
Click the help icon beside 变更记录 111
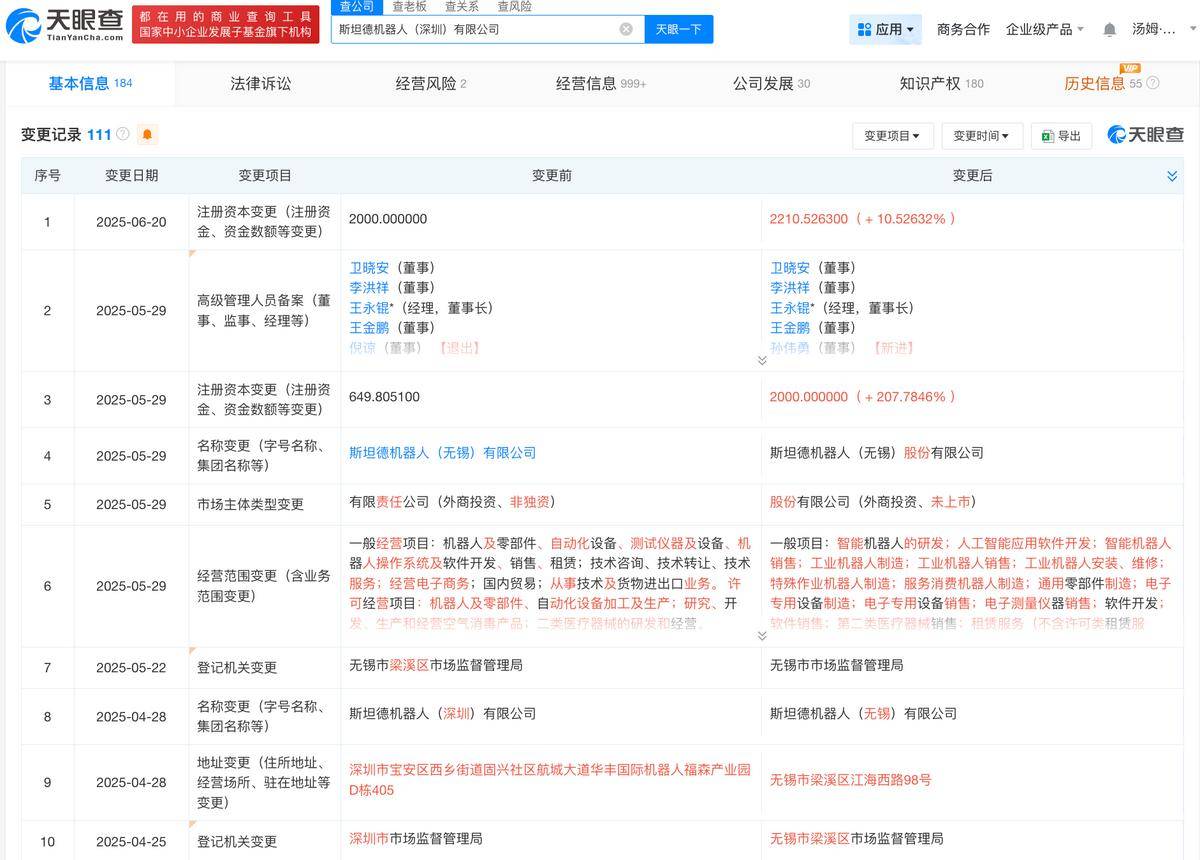click(123, 134)
